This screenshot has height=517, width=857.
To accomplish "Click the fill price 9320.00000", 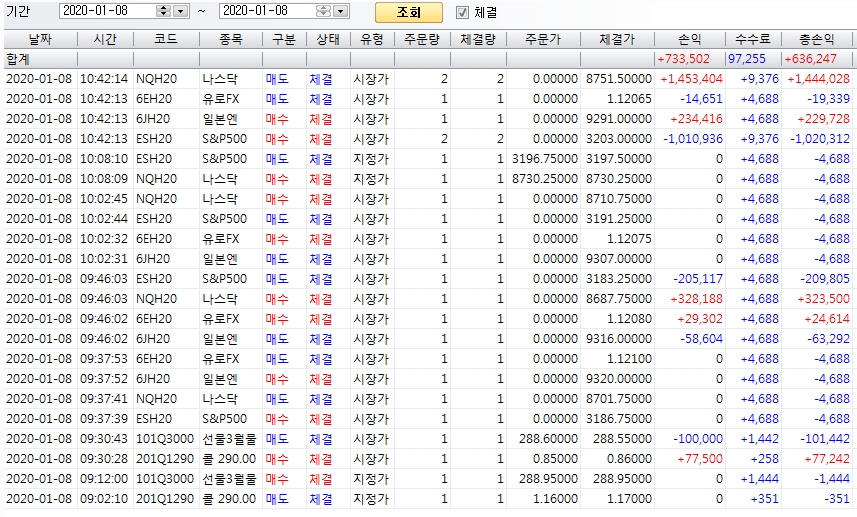I will point(619,379).
